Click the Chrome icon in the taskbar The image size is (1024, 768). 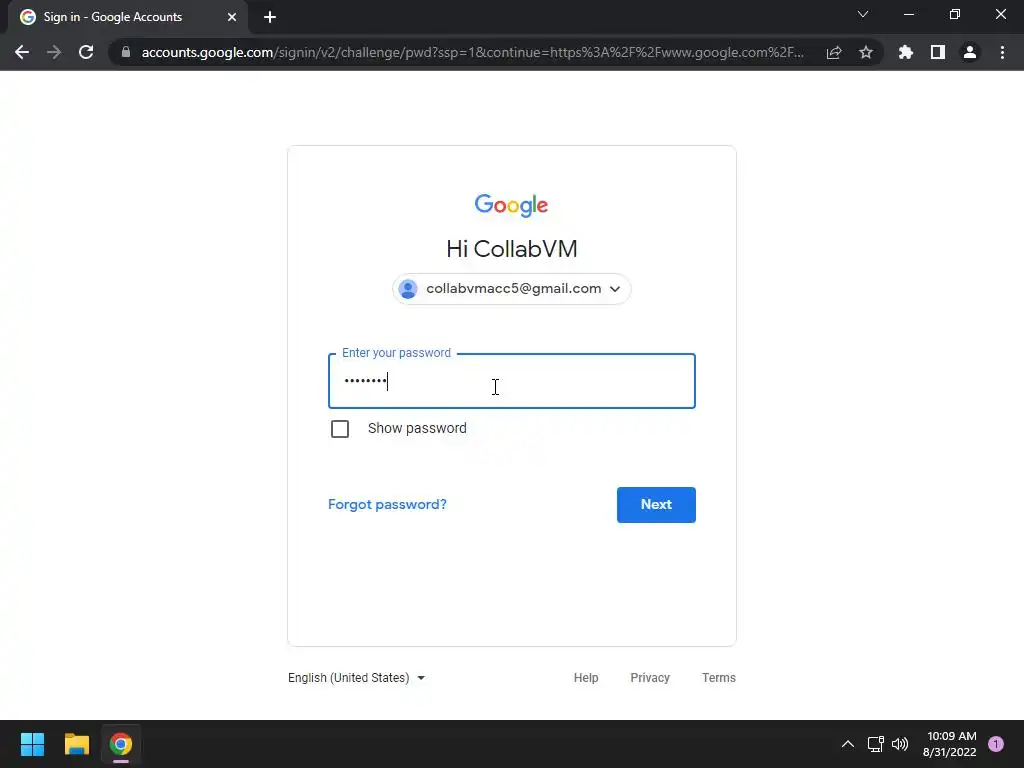click(121, 744)
